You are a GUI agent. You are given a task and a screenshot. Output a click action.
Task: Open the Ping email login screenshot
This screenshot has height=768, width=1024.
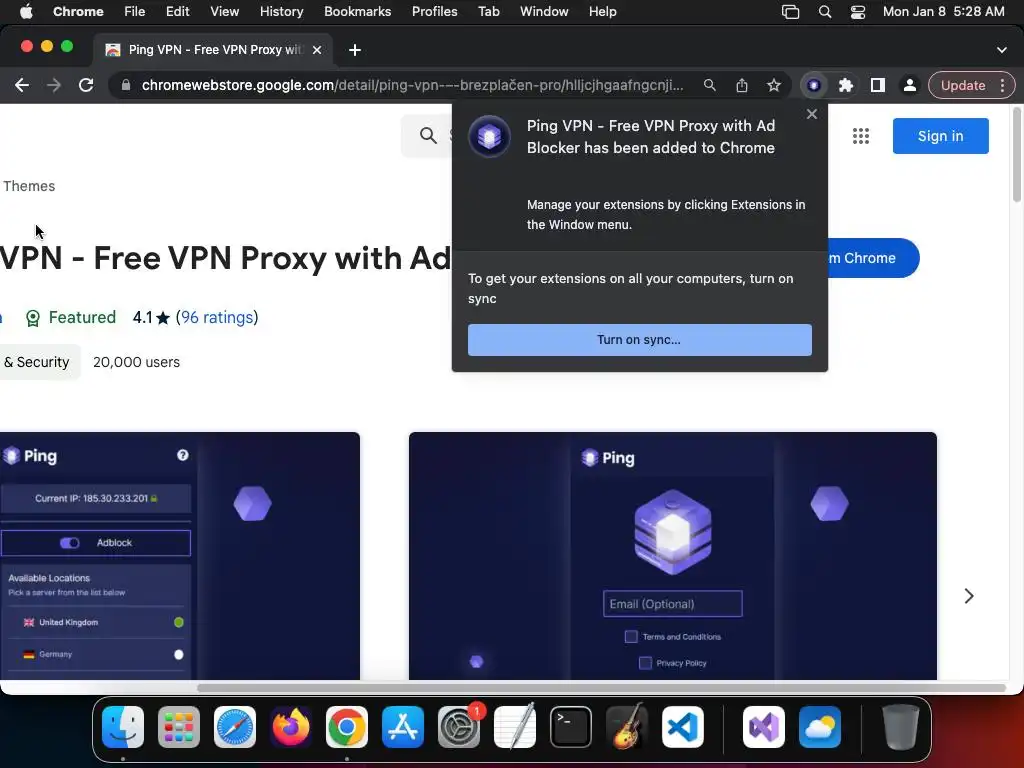point(673,556)
